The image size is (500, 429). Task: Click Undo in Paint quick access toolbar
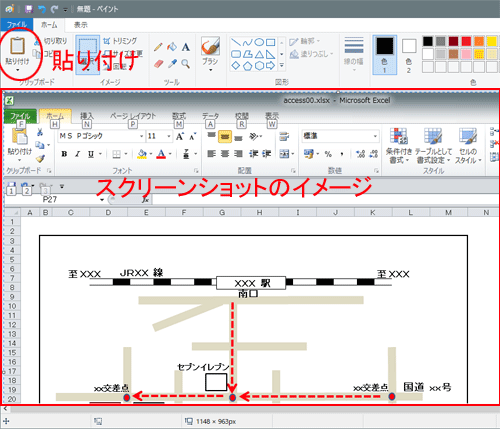click(42, 9)
